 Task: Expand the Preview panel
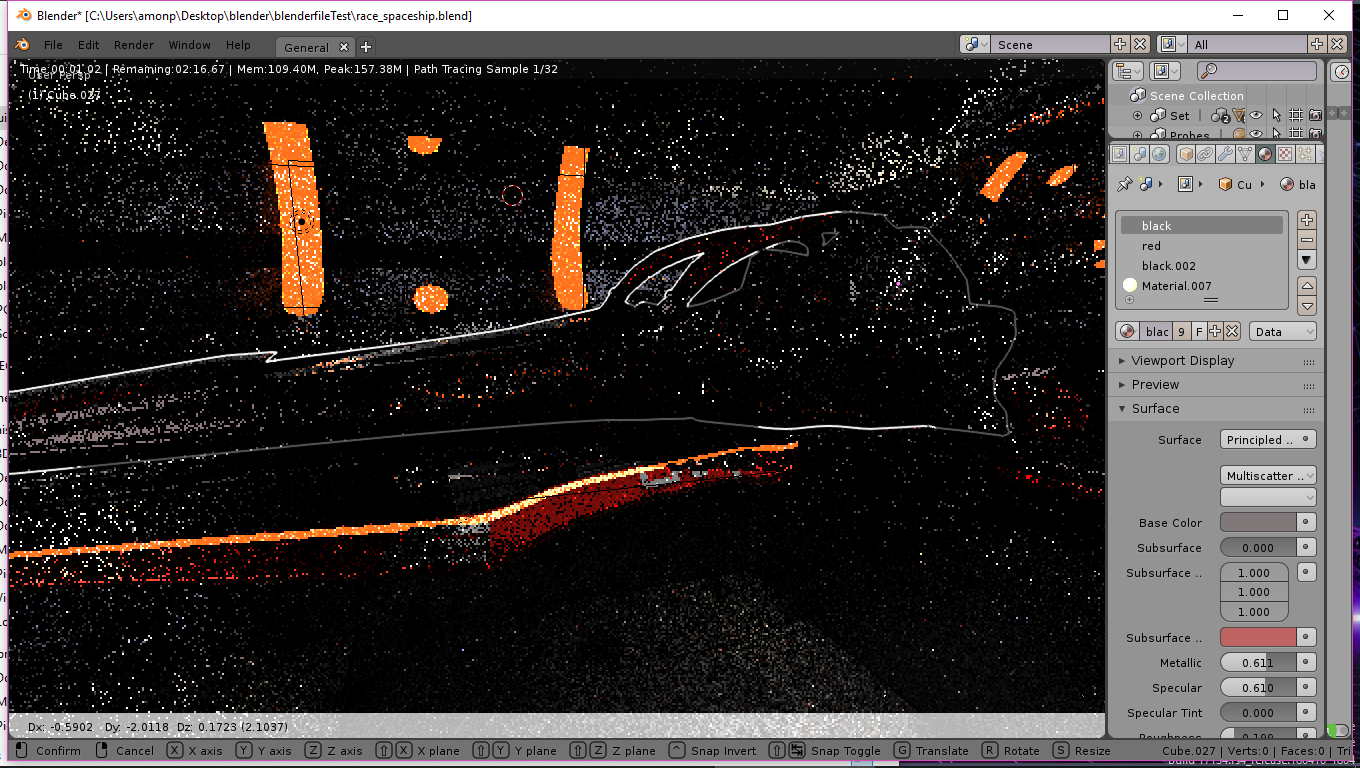point(1216,384)
